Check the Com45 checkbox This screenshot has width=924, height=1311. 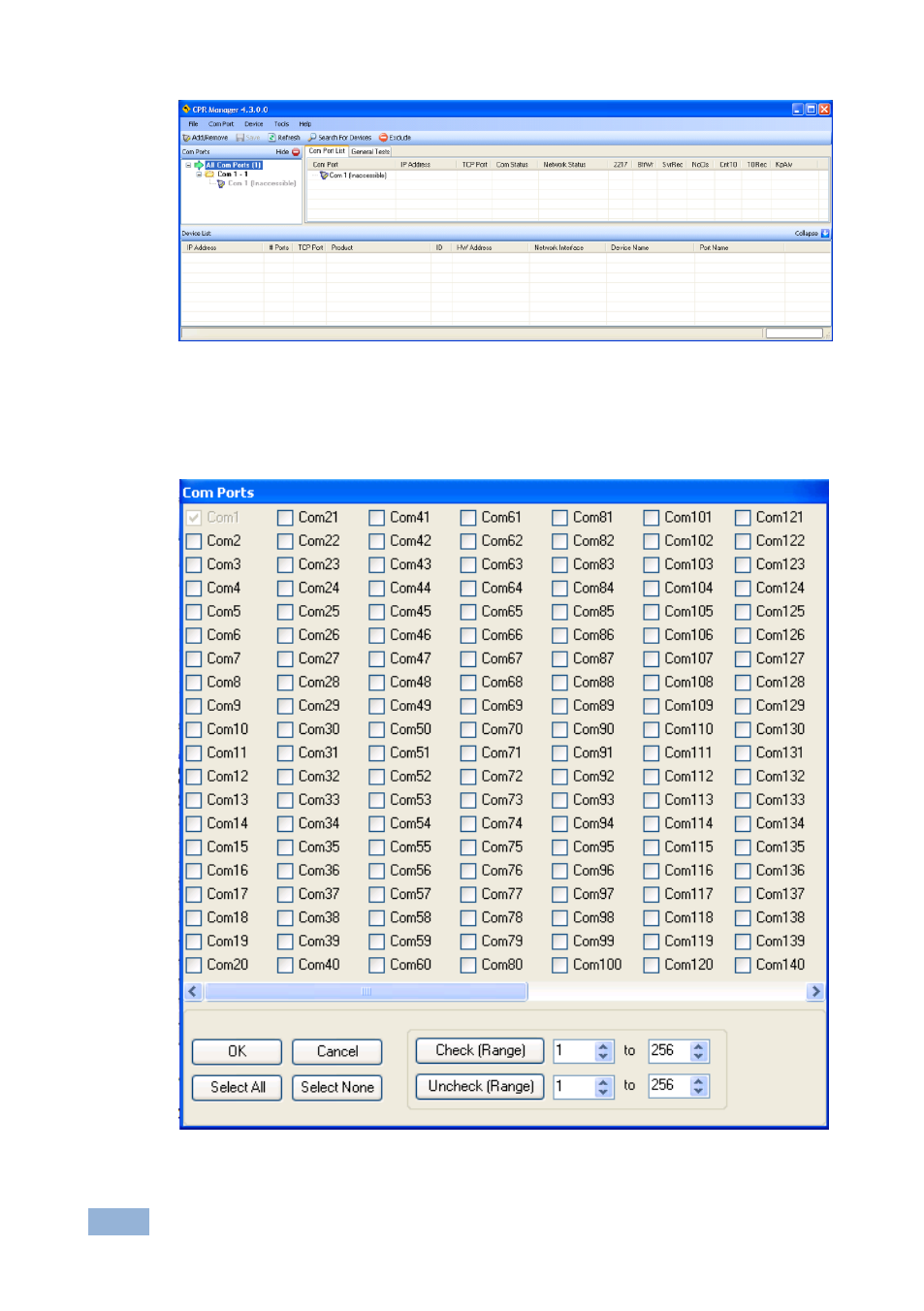coord(377,612)
